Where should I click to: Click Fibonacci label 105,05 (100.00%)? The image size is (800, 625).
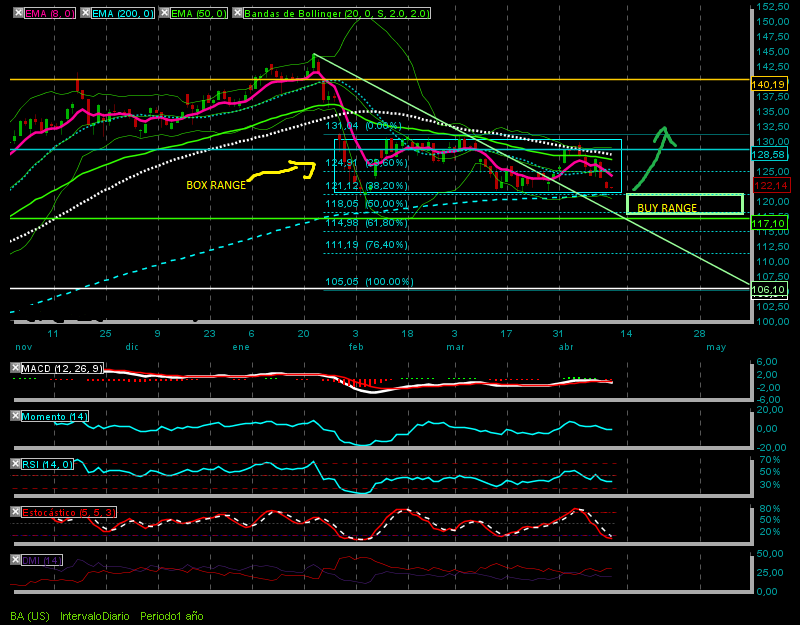coord(369,282)
